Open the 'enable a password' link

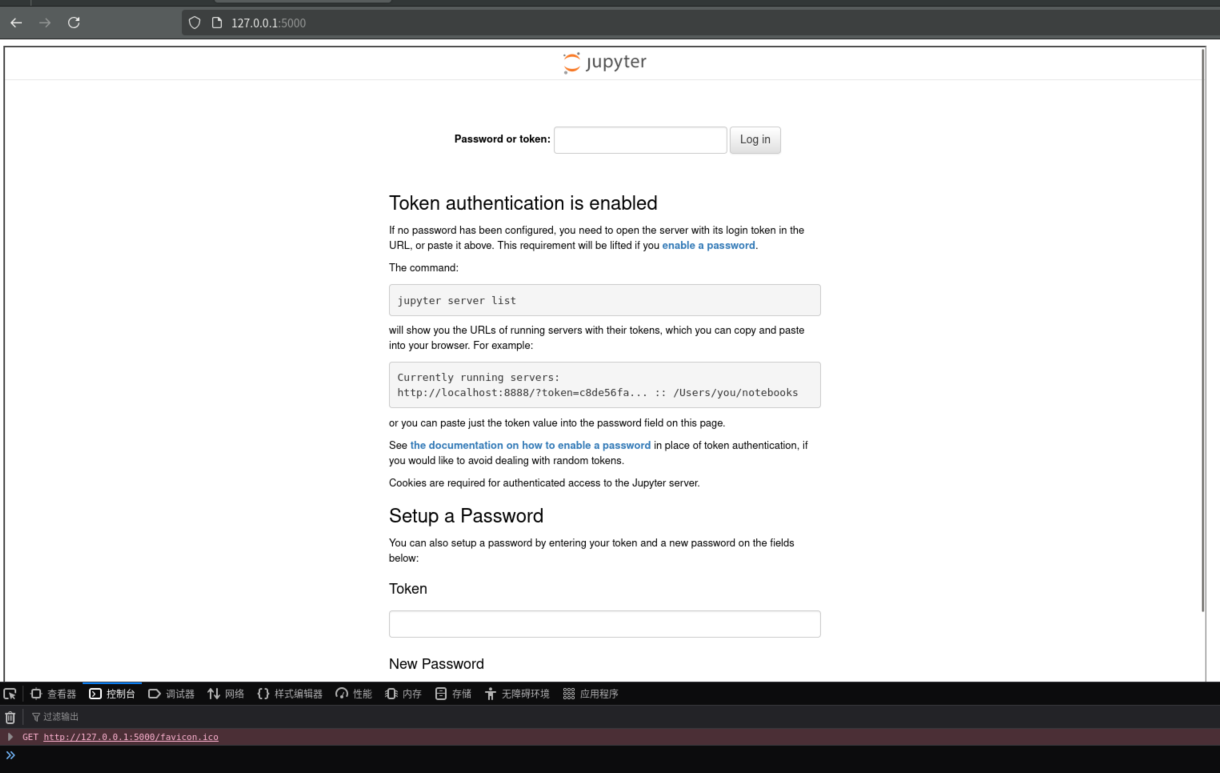tap(708, 245)
